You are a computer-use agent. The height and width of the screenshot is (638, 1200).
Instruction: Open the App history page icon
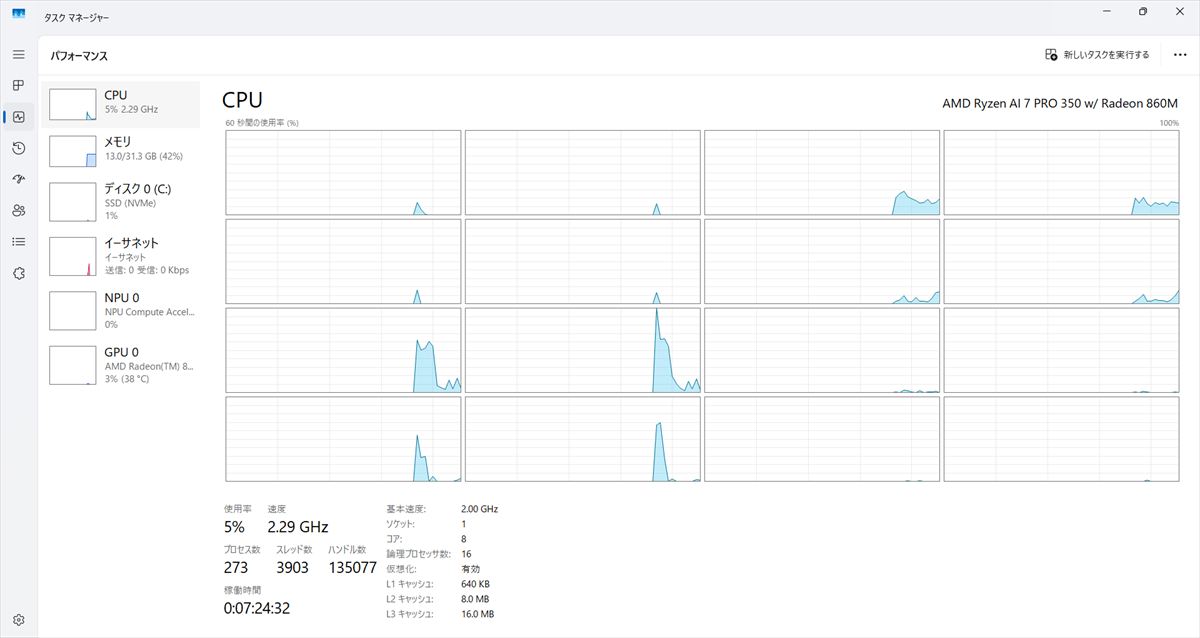(18, 148)
